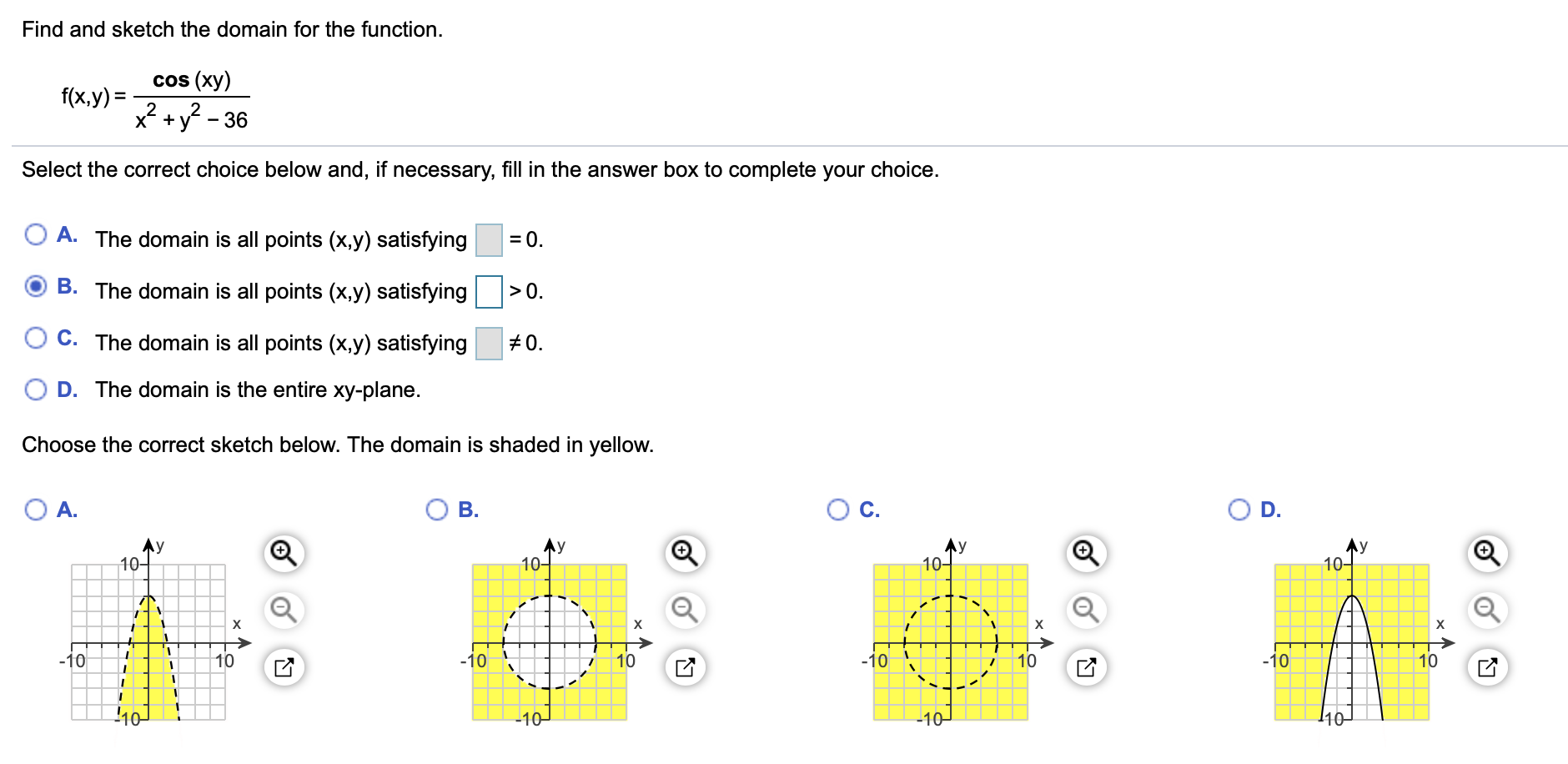The height and width of the screenshot is (764, 1568).
Task: Select answer choice A radio button
Action: [x=35, y=235]
